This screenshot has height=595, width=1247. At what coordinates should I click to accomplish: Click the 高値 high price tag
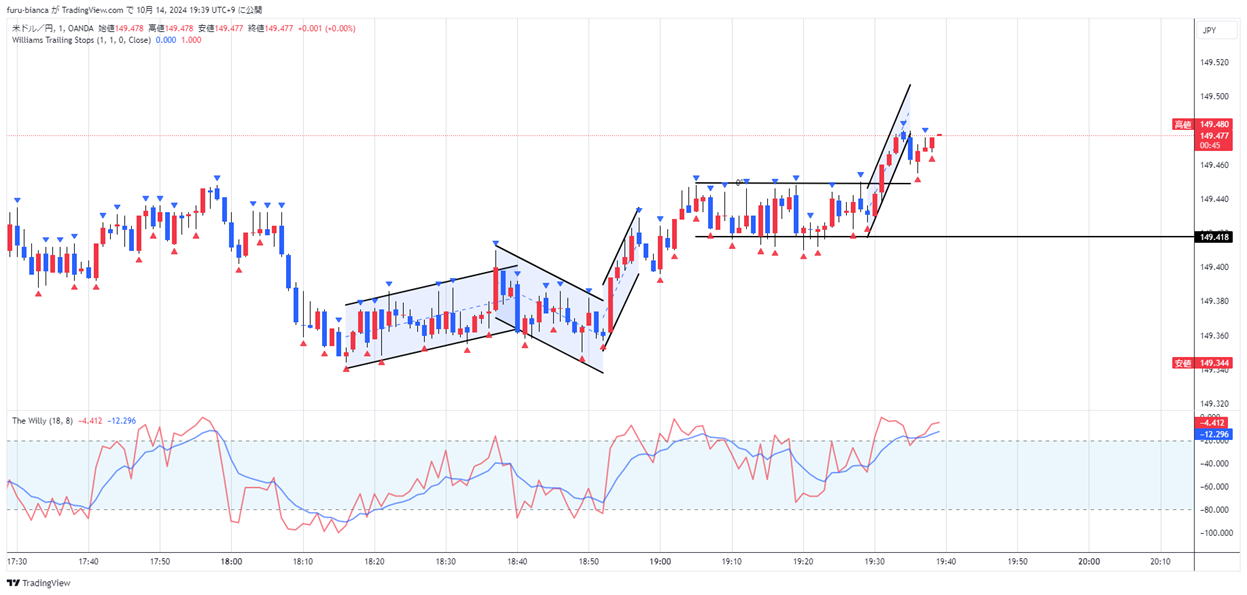tap(1182, 125)
